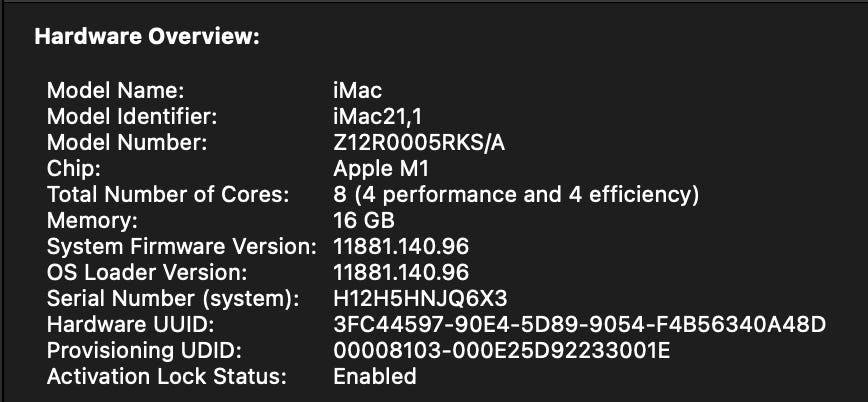Click the iMac21,1 model identifier value
Viewport: 868px width, 402px height.
[375, 117]
